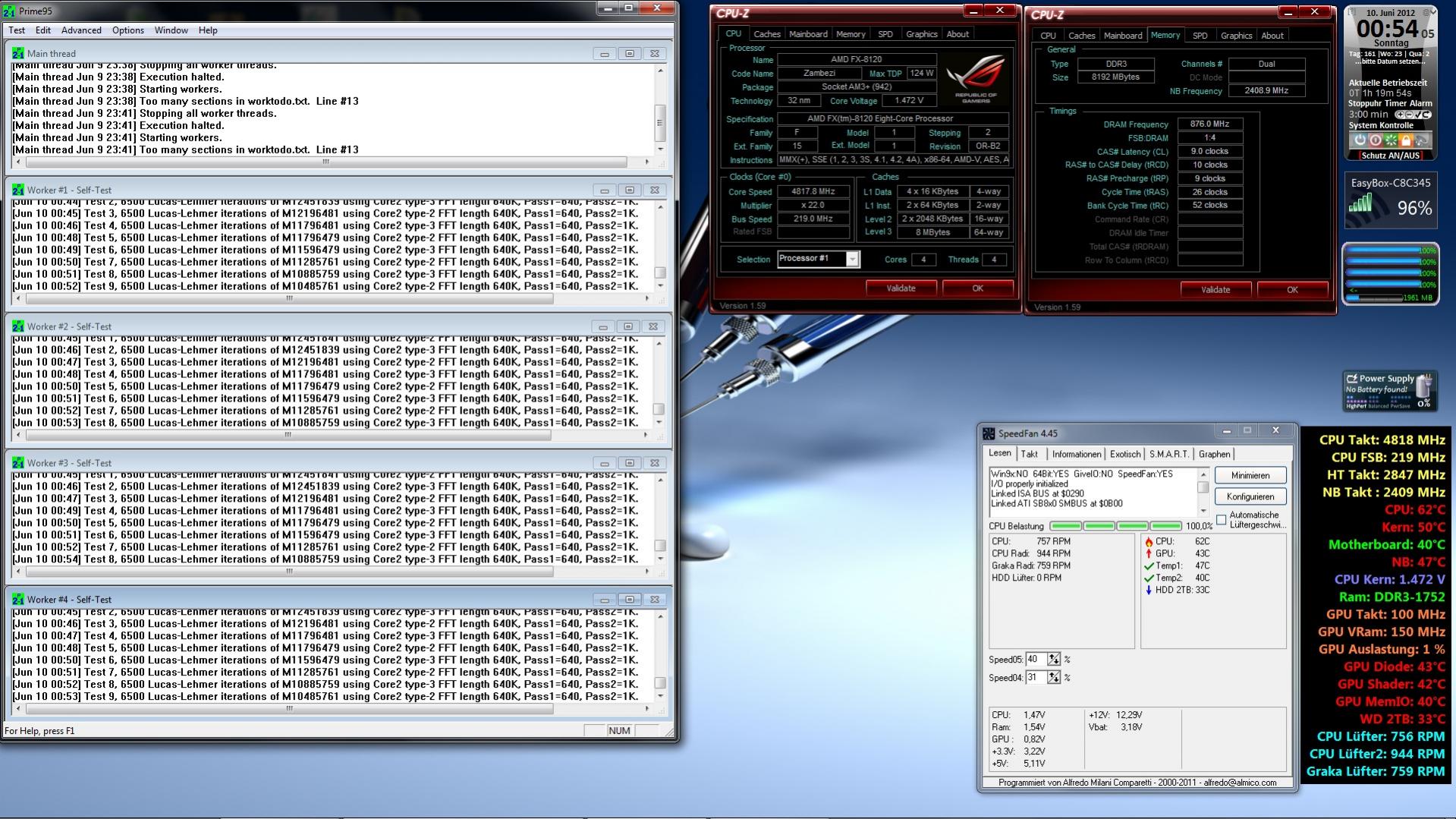The width and height of the screenshot is (1456, 819).
Task: Click the SpeedFan title bar icon
Action: [x=989, y=433]
